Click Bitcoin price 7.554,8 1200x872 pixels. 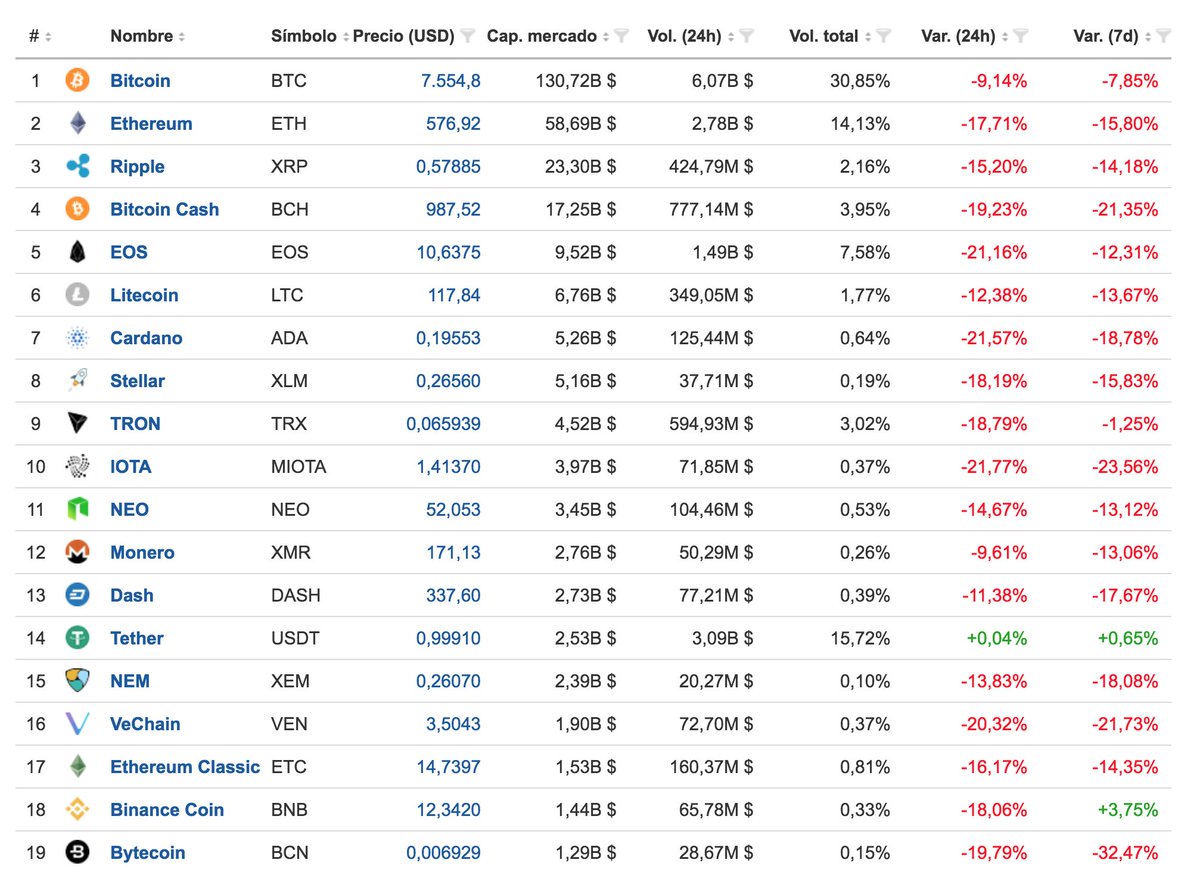451,81
